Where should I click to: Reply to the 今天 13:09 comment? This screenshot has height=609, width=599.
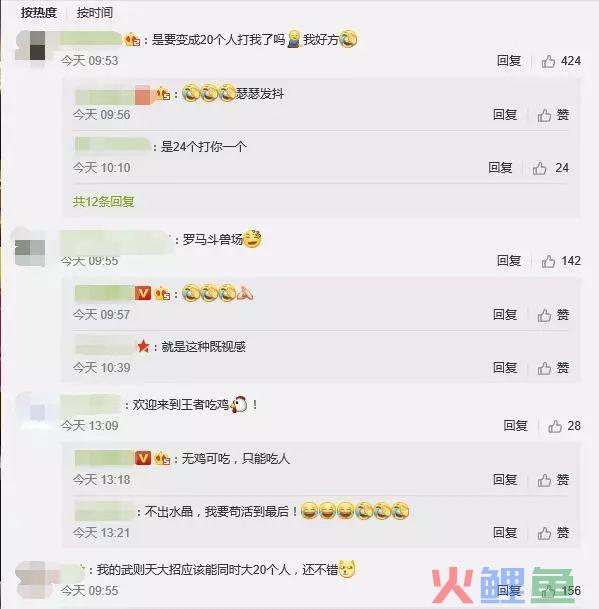click(x=515, y=426)
